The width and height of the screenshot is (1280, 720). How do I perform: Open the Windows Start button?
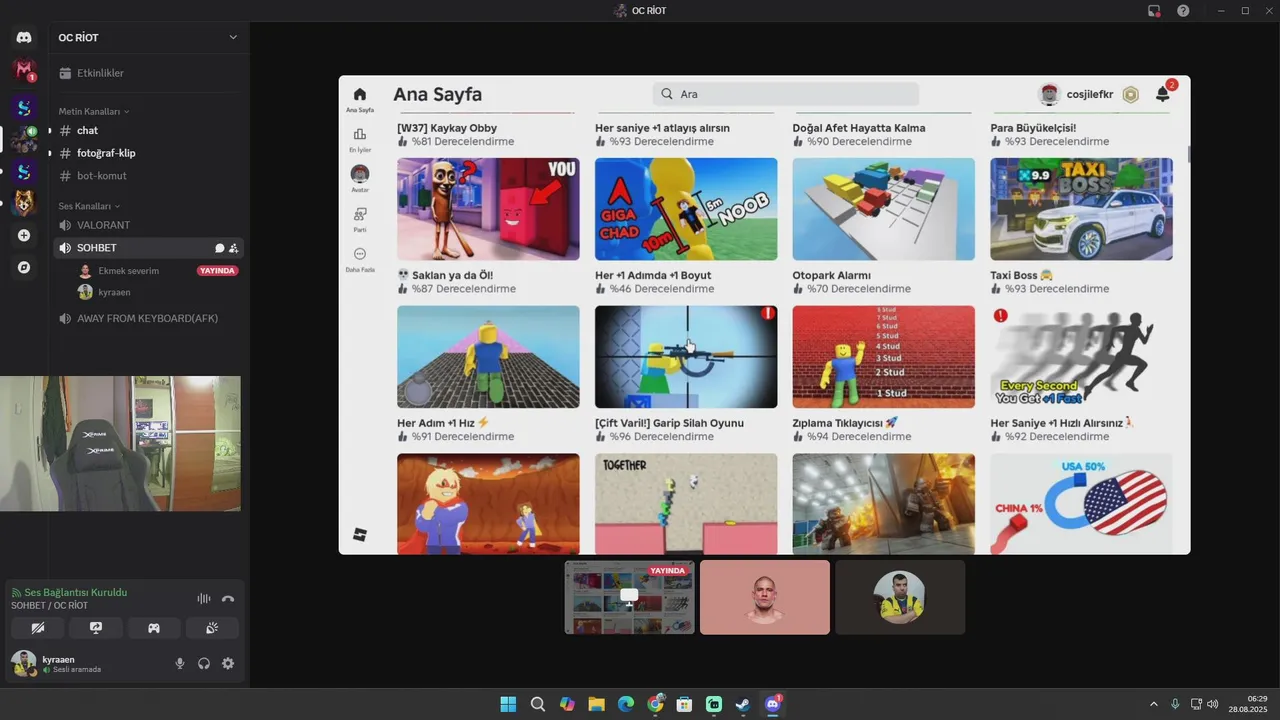[x=508, y=704]
